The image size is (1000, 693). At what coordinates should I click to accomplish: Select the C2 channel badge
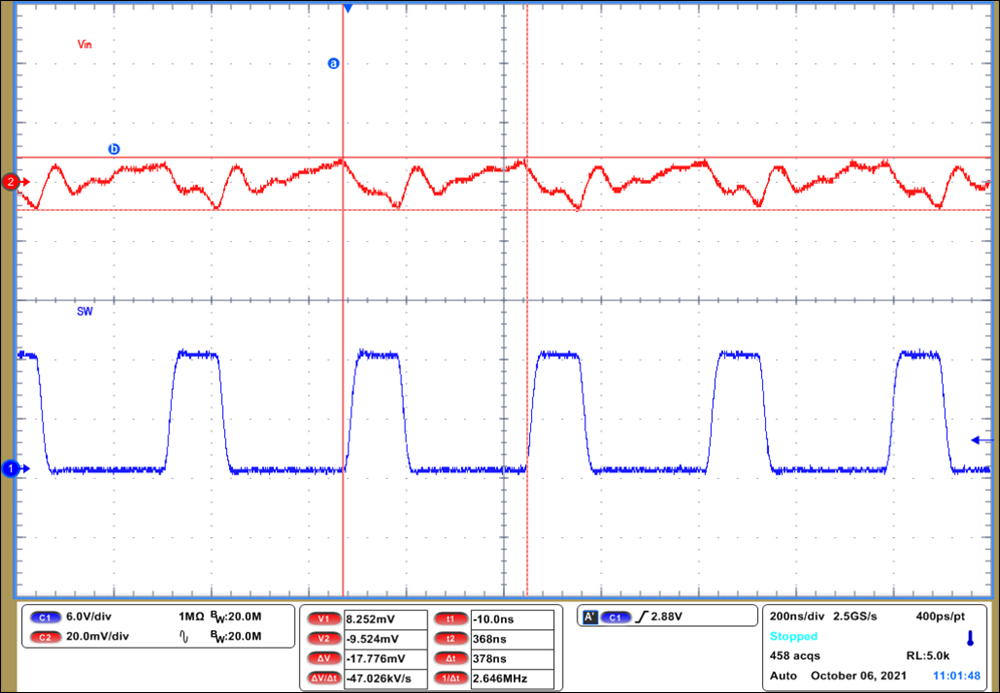click(x=44, y=635)
